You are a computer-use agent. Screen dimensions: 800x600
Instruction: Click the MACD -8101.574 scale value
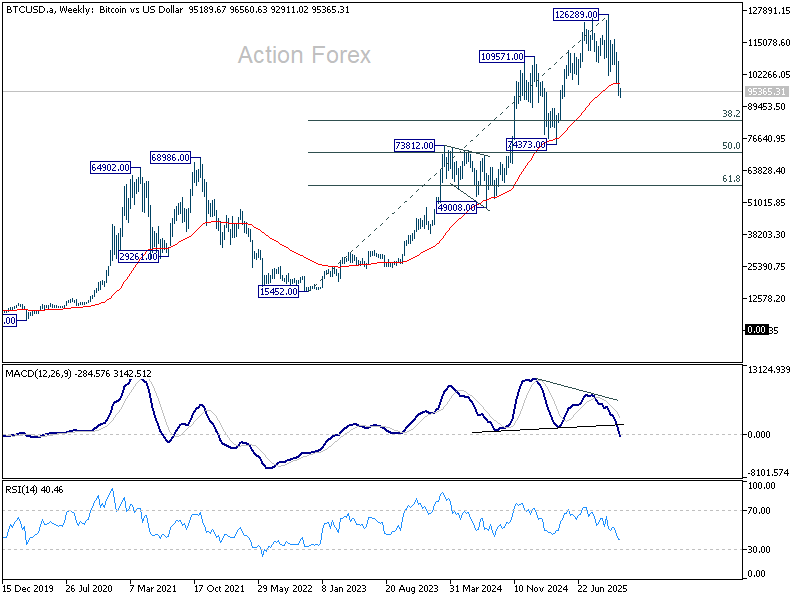pos(768,473)
